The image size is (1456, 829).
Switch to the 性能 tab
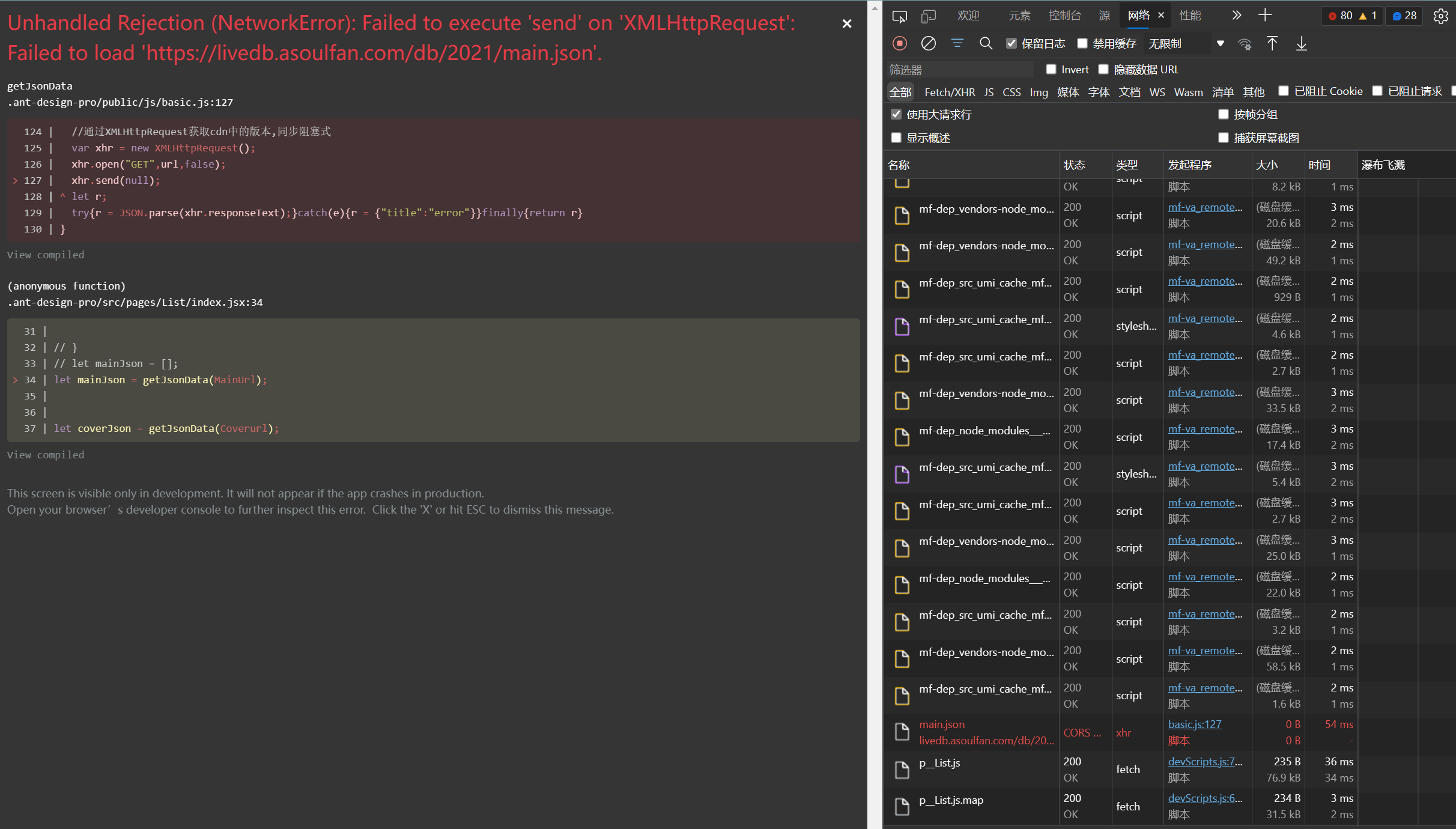click(x=1191, y=15)
